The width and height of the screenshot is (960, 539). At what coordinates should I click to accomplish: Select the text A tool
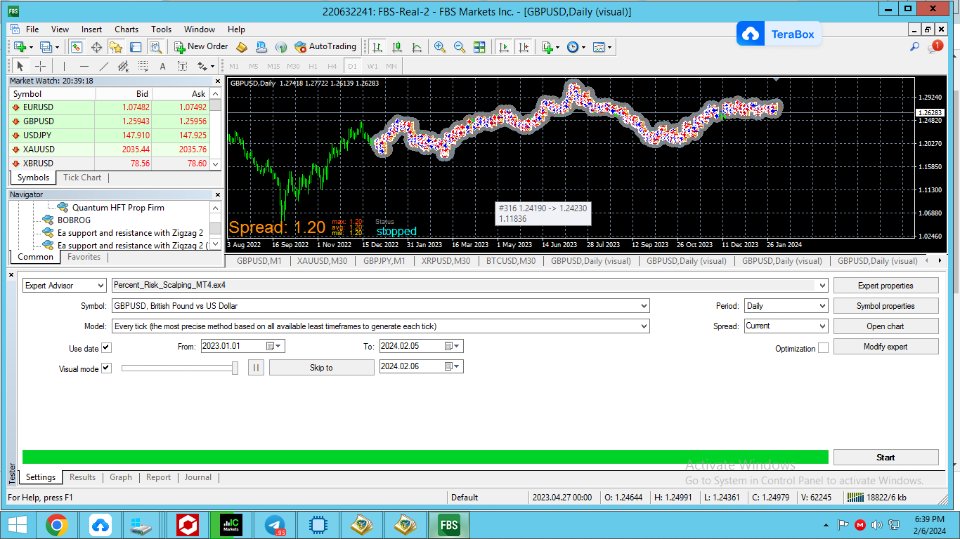click(x=162, y=66)
